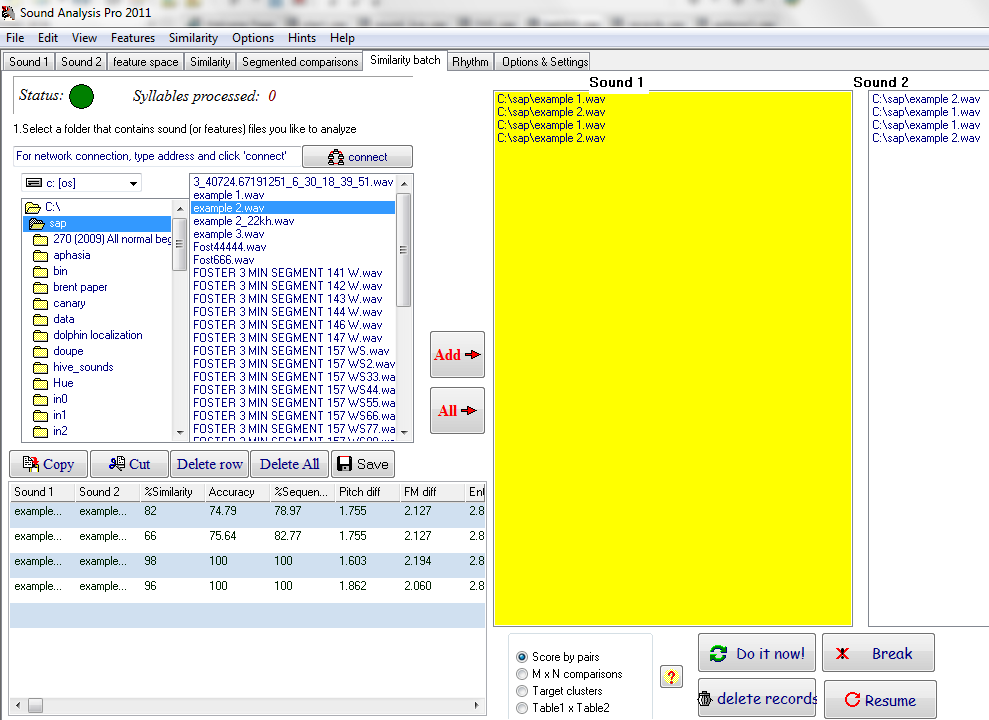989x720 pixels.
Task: Open the sap folder in tree
Action: [x=57, y=224]
